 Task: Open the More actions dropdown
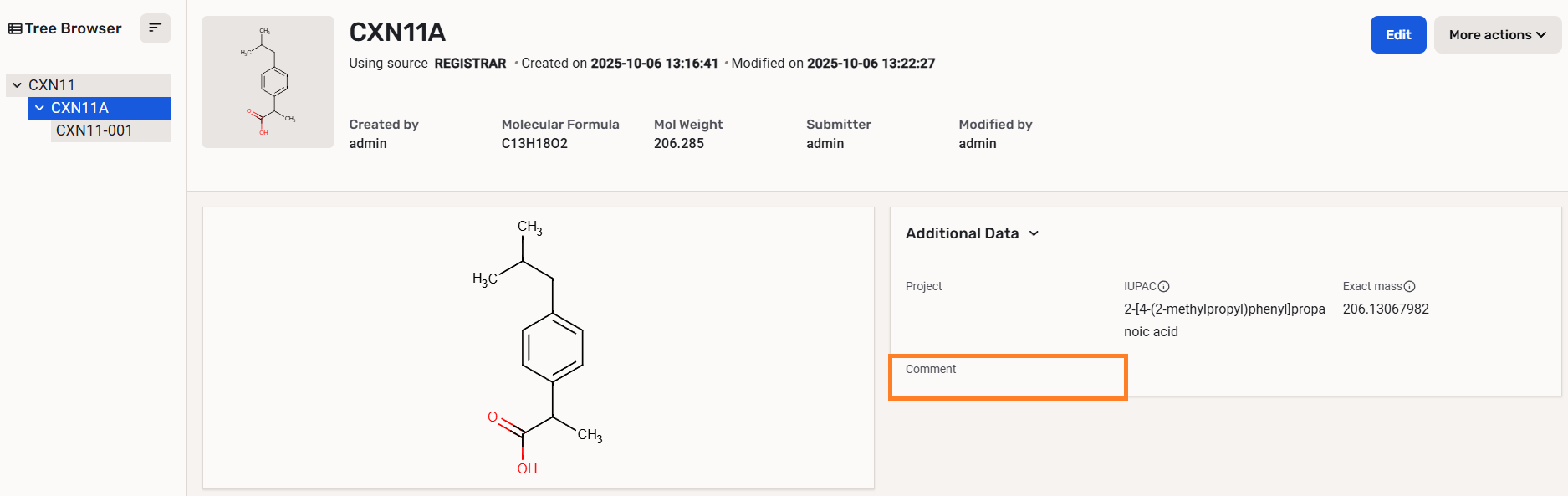point(1497,35)
